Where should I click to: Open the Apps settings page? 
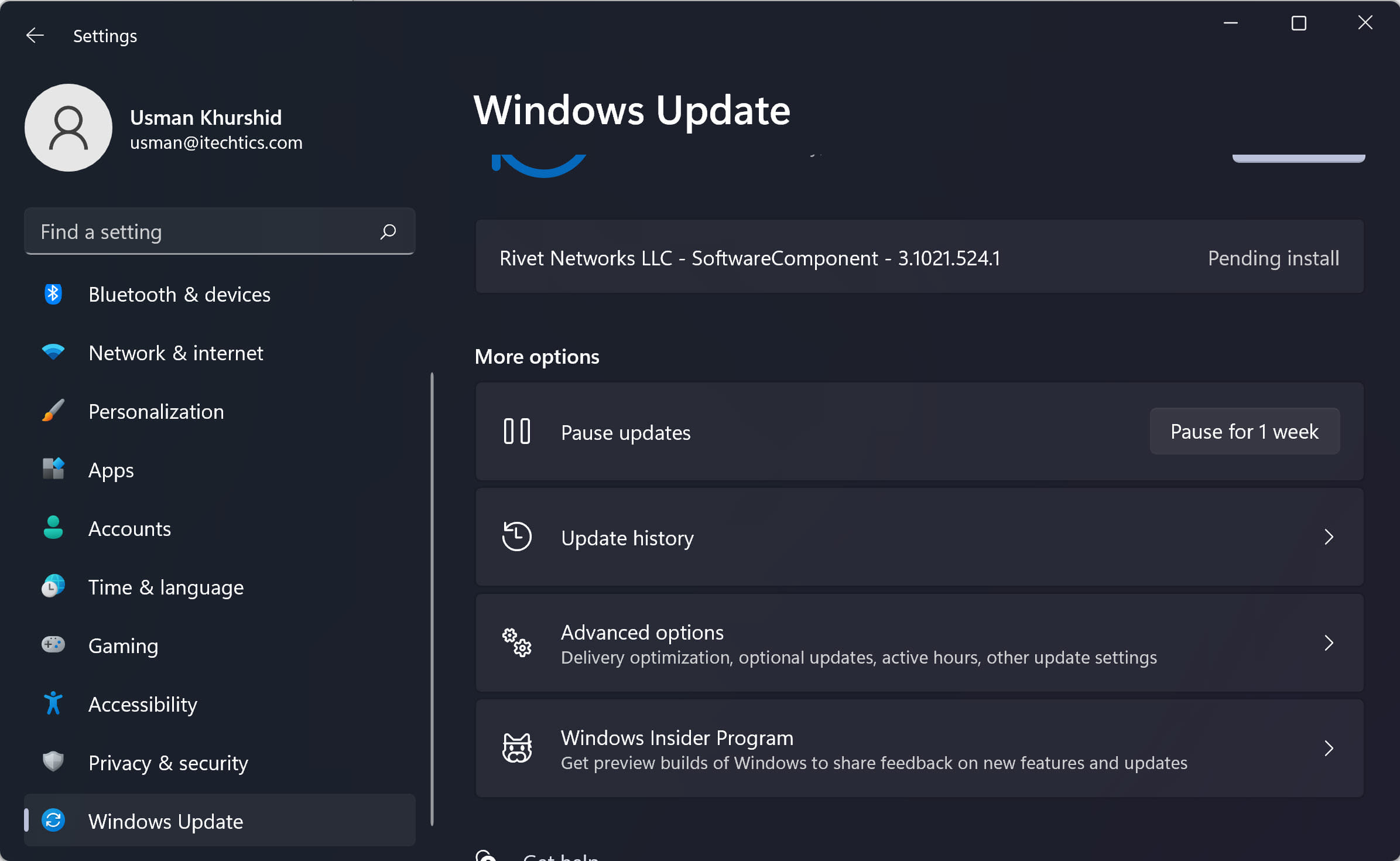tap(220, 470)
